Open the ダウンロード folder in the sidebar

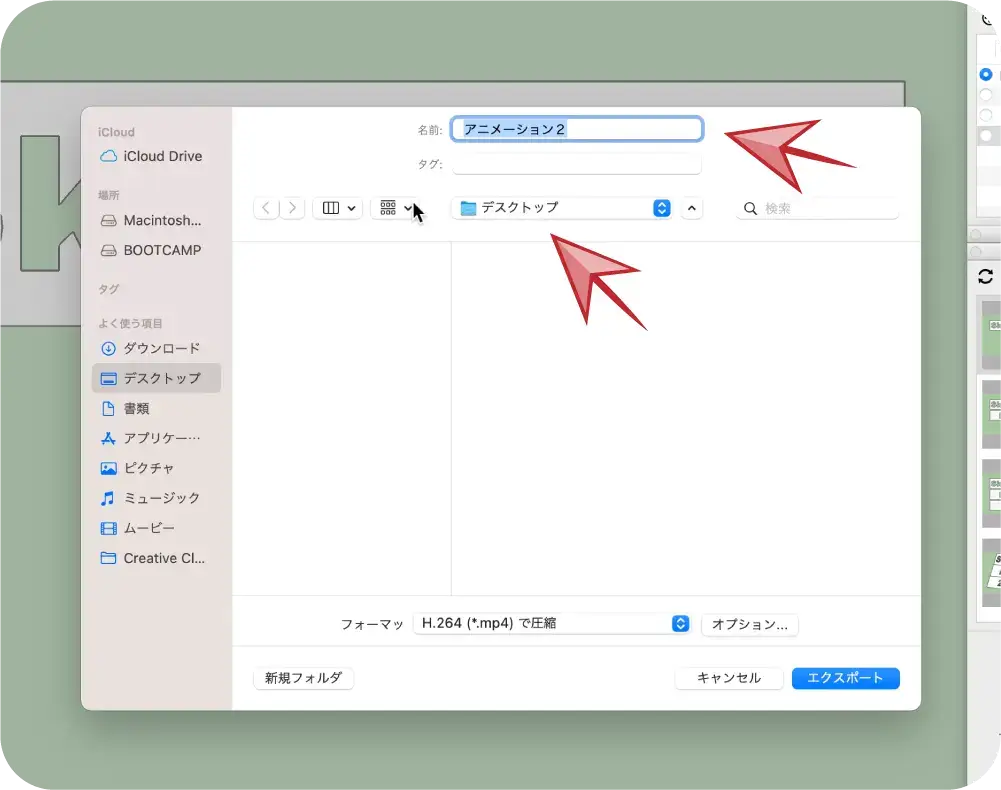click(160, 348)
